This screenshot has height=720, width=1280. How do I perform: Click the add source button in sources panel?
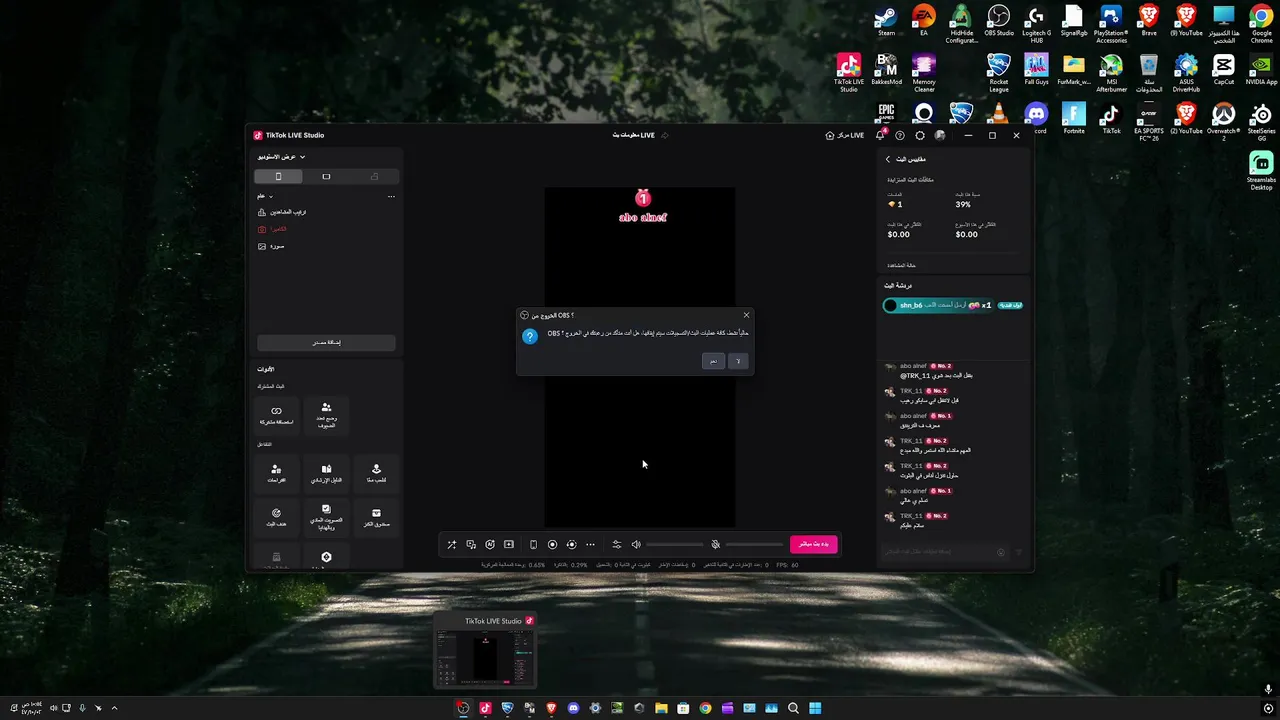tap(326, 342)
